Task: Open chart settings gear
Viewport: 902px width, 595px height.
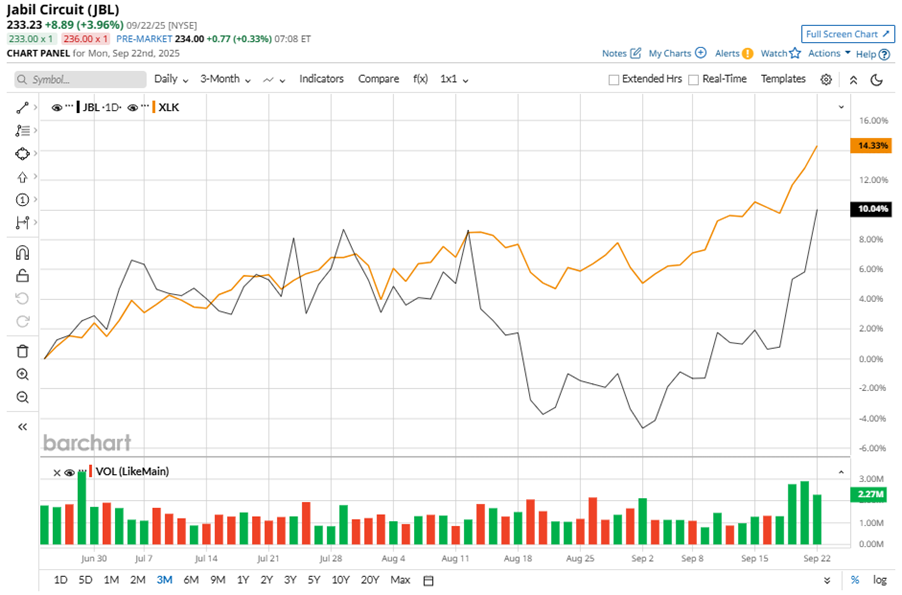Action: pyautogui.click(x=826, y=79)
